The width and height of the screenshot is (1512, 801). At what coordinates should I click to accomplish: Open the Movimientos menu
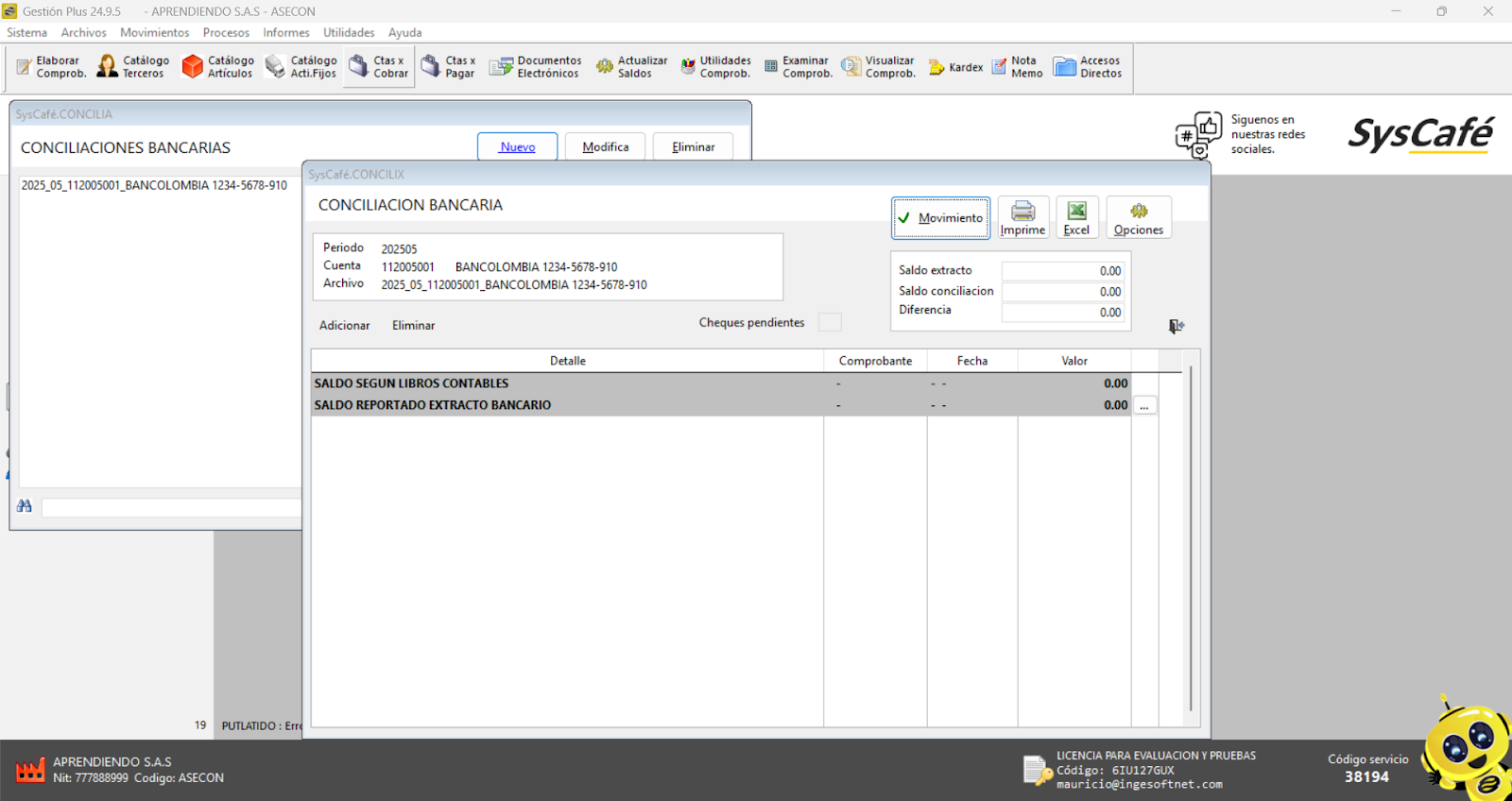coord(154,32)
